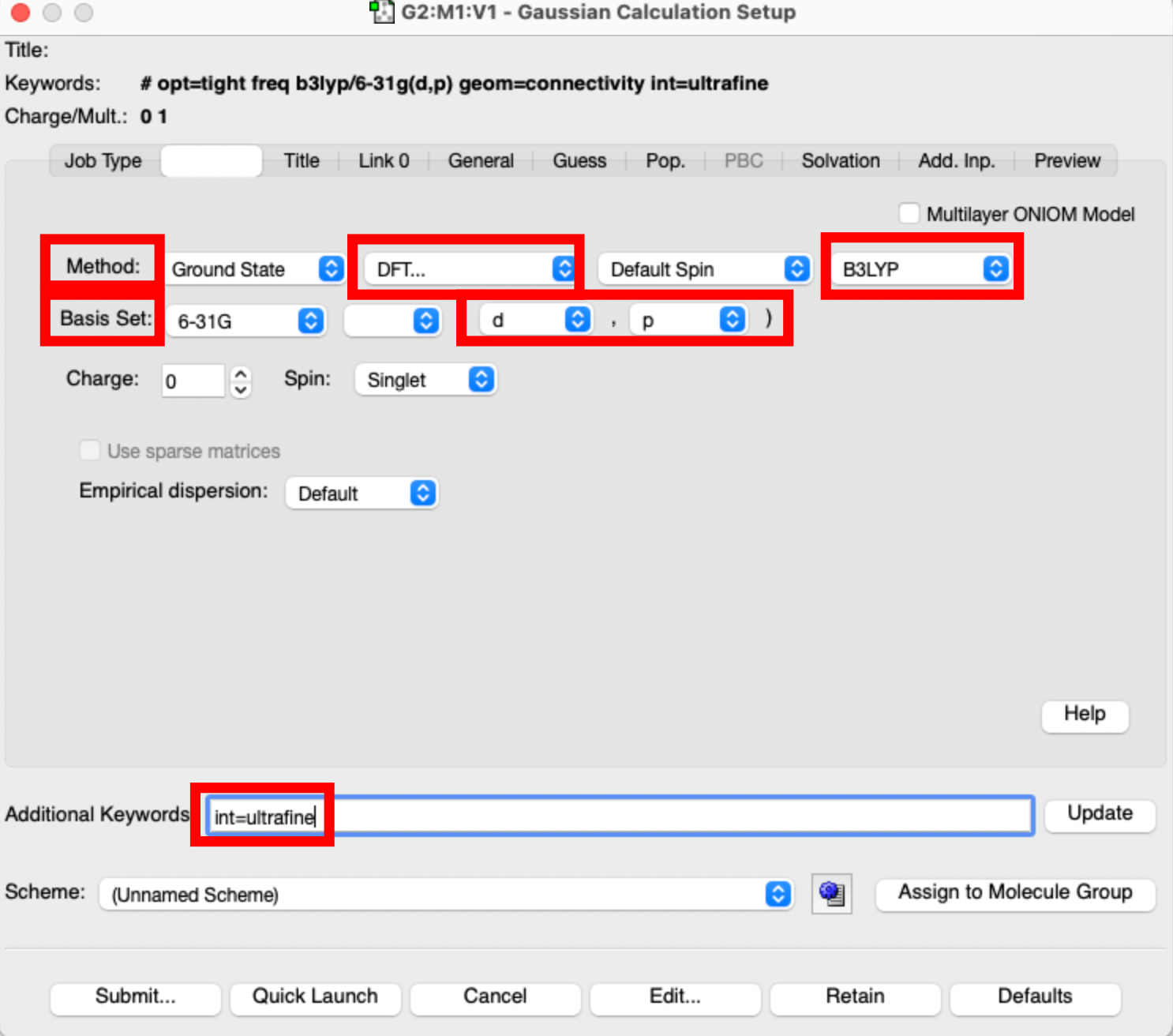Switch to the Guess tab
The height and width of the screenshot is (1036, 1173).
(579, 160)
